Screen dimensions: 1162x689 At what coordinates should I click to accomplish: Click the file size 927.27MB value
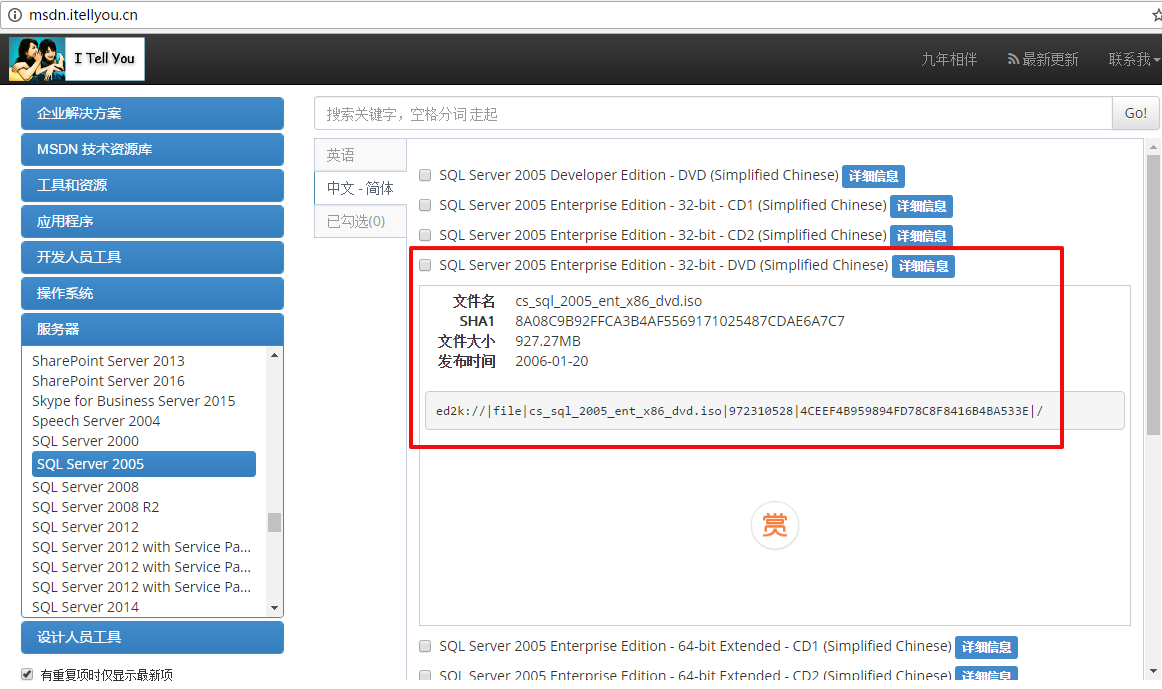(548, 341)
